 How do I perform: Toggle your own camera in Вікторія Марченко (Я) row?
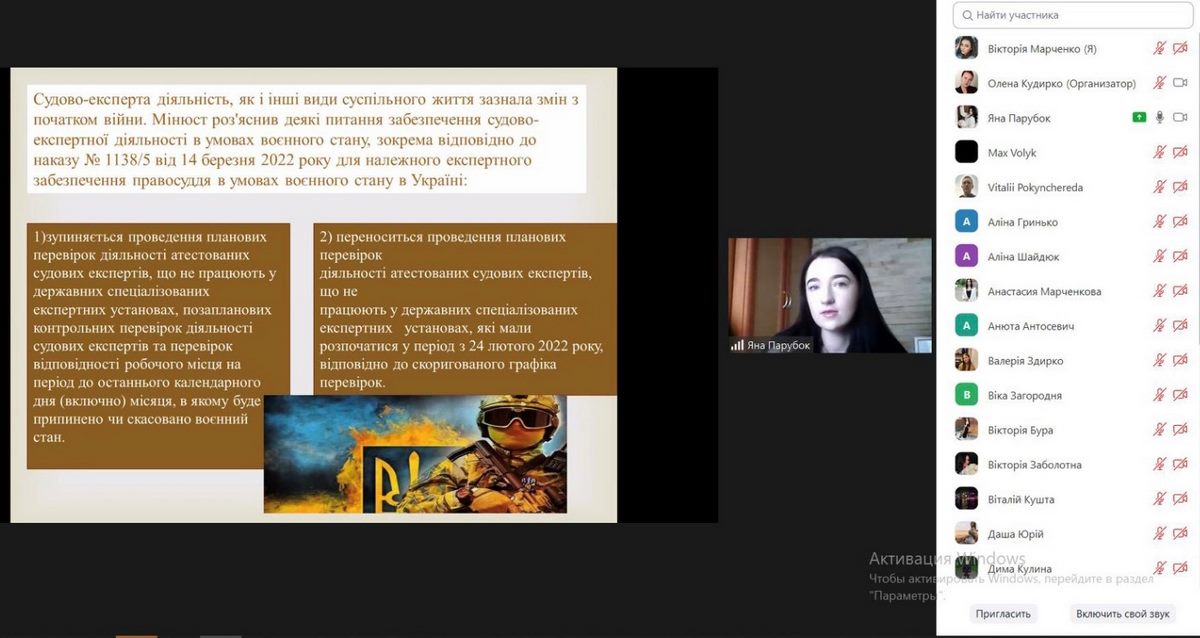click(x=1180, y=48)
